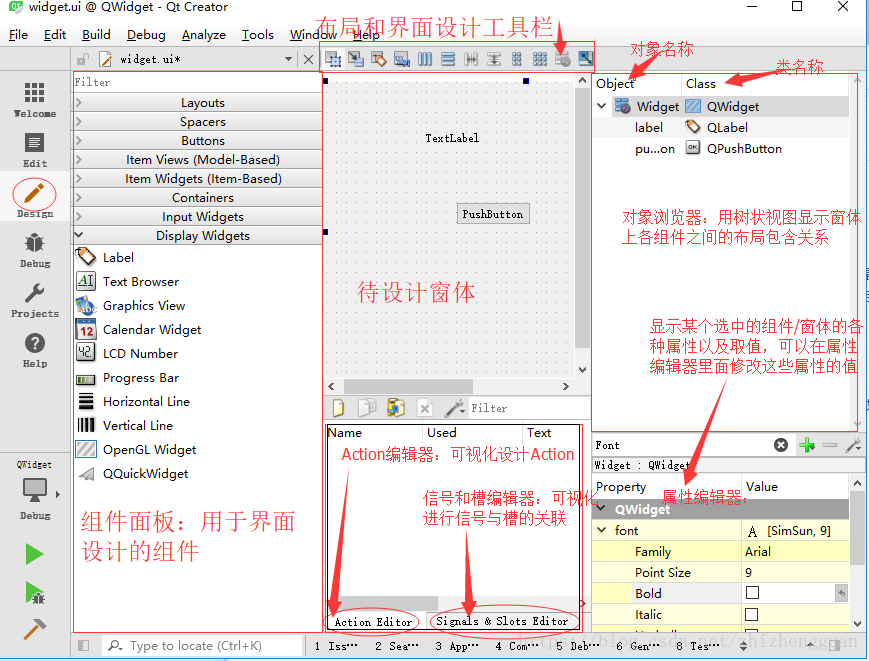Expand the Input Widgets category
This screenshot has height=661, width=869.
198,217
